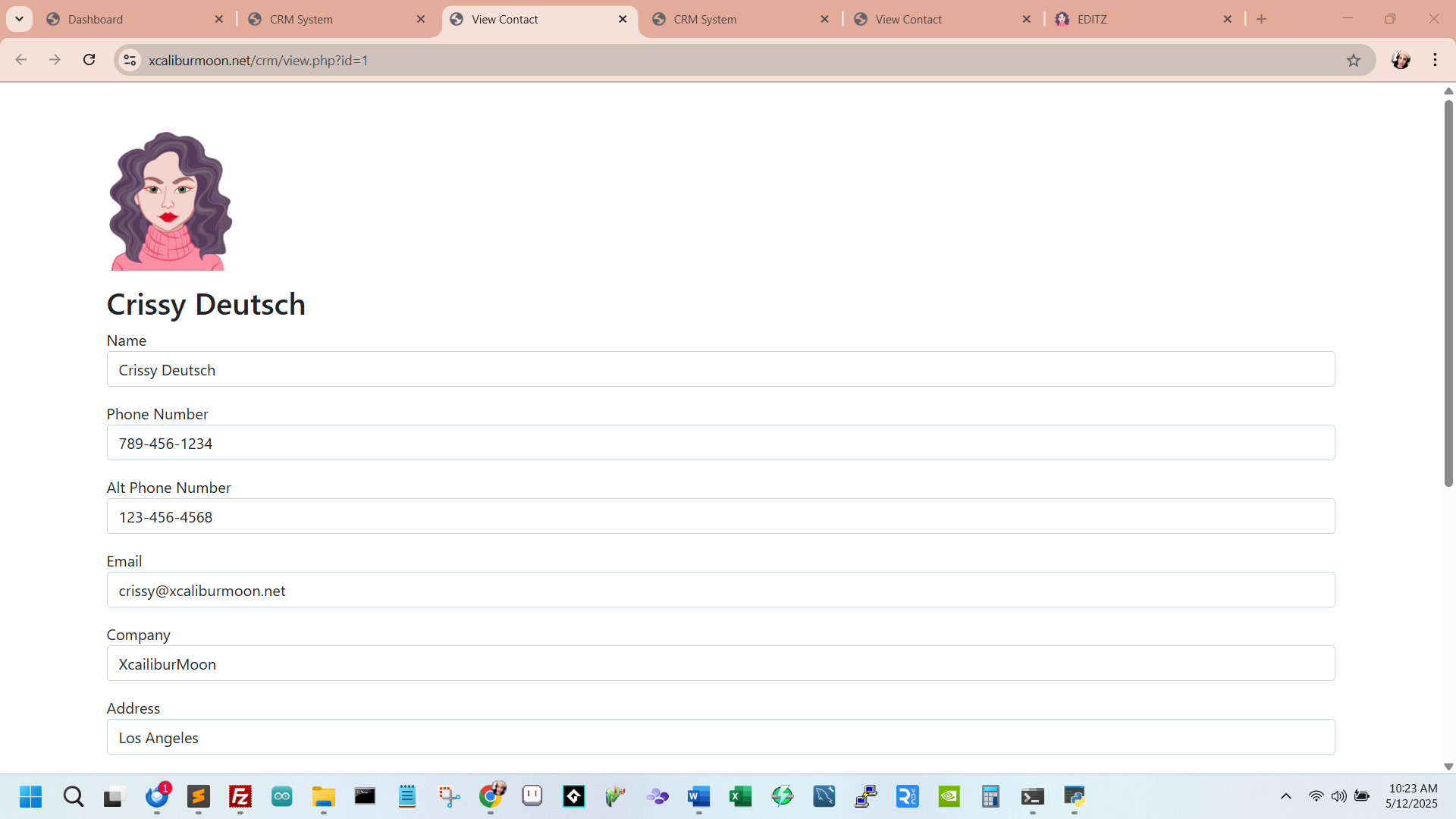
Task: Switch to the second CRM System tab
Action: [x=741, y=20]
